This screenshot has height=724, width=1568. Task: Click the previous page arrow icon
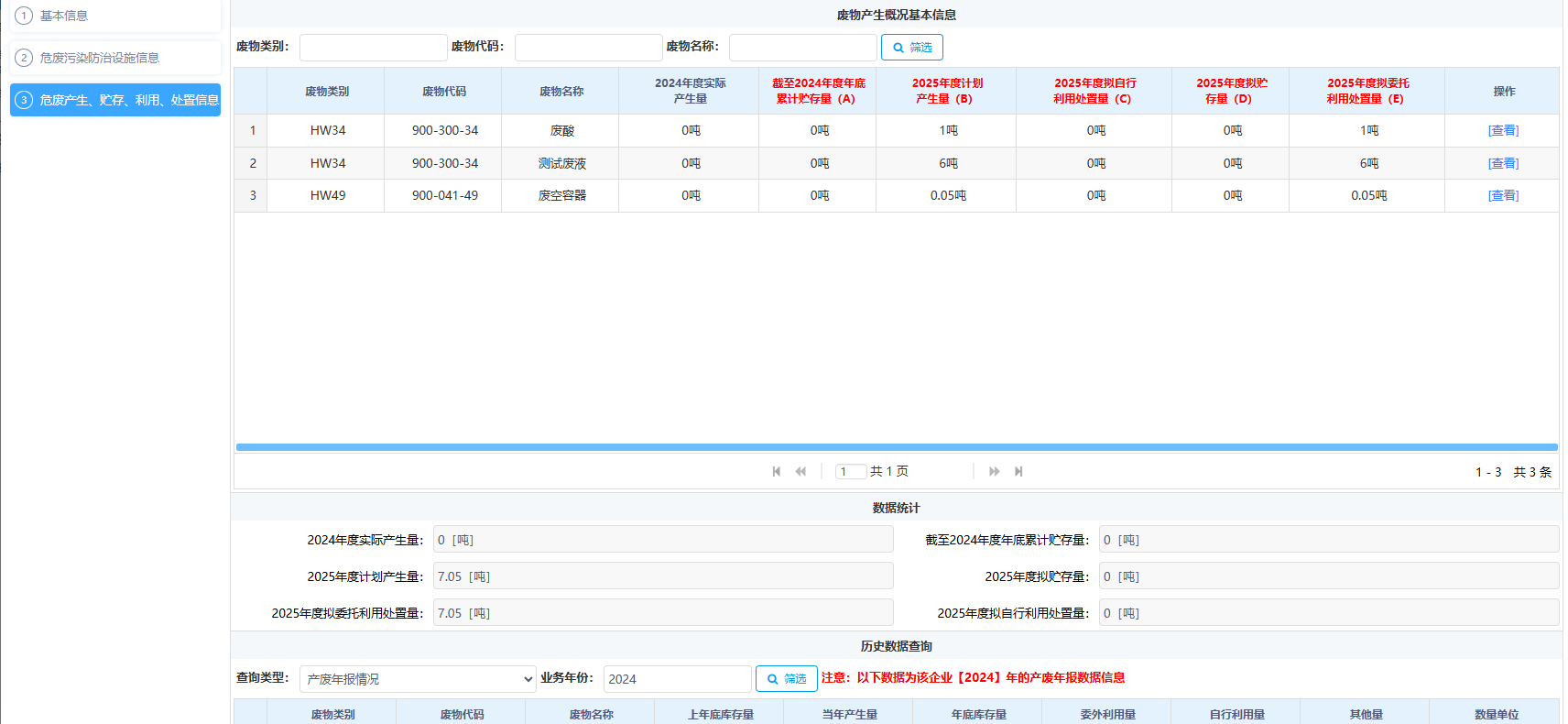pyautogui.click(x=800, y=471)
